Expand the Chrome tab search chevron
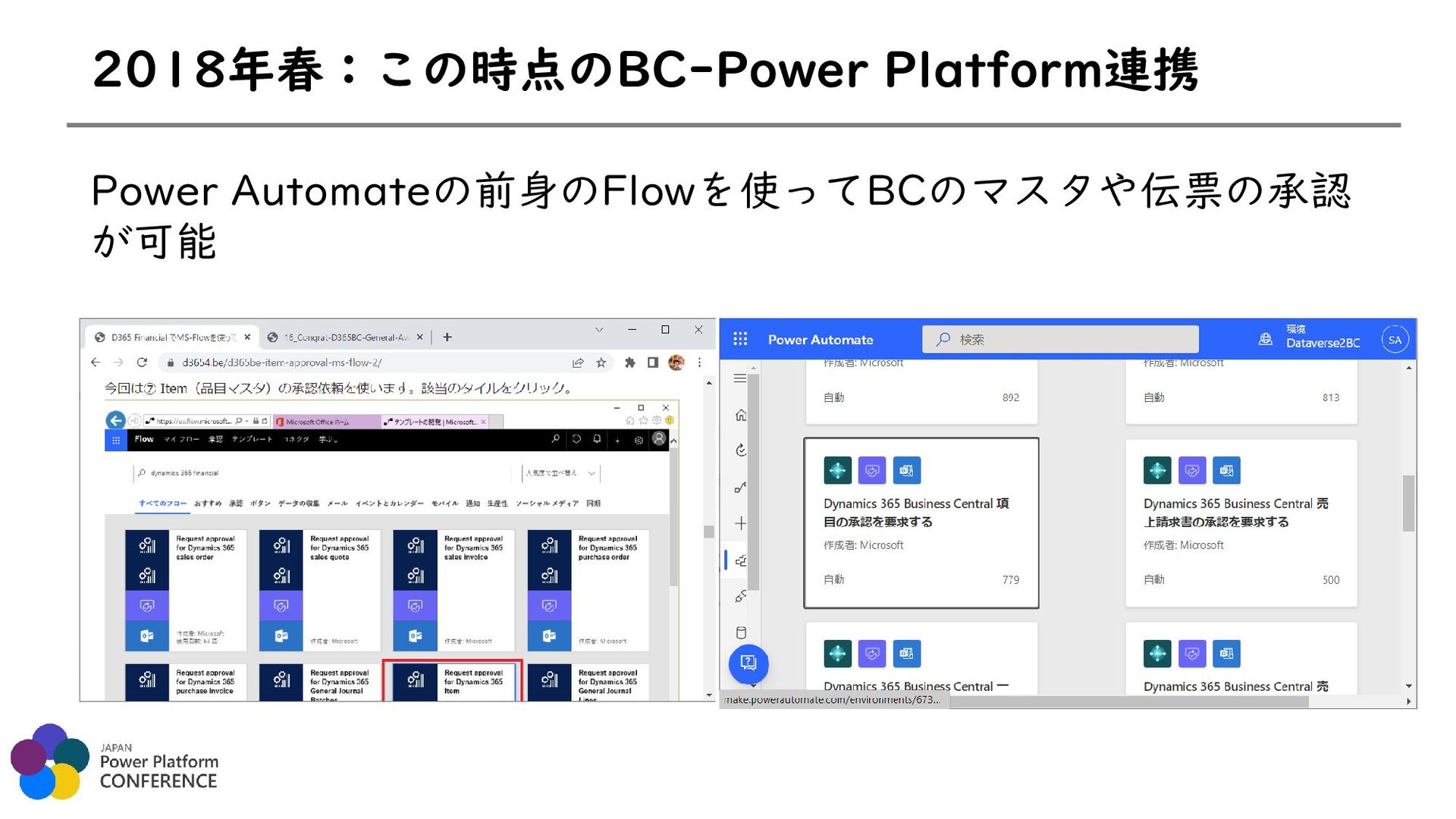The image size is (1456, 819). tap(599, 330)
